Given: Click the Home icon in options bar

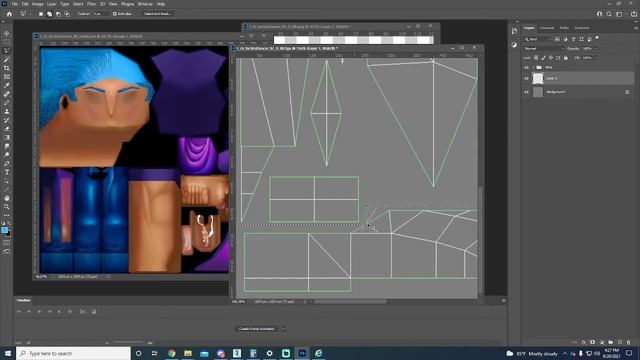Looking at the screenshot, I should 9,14.
